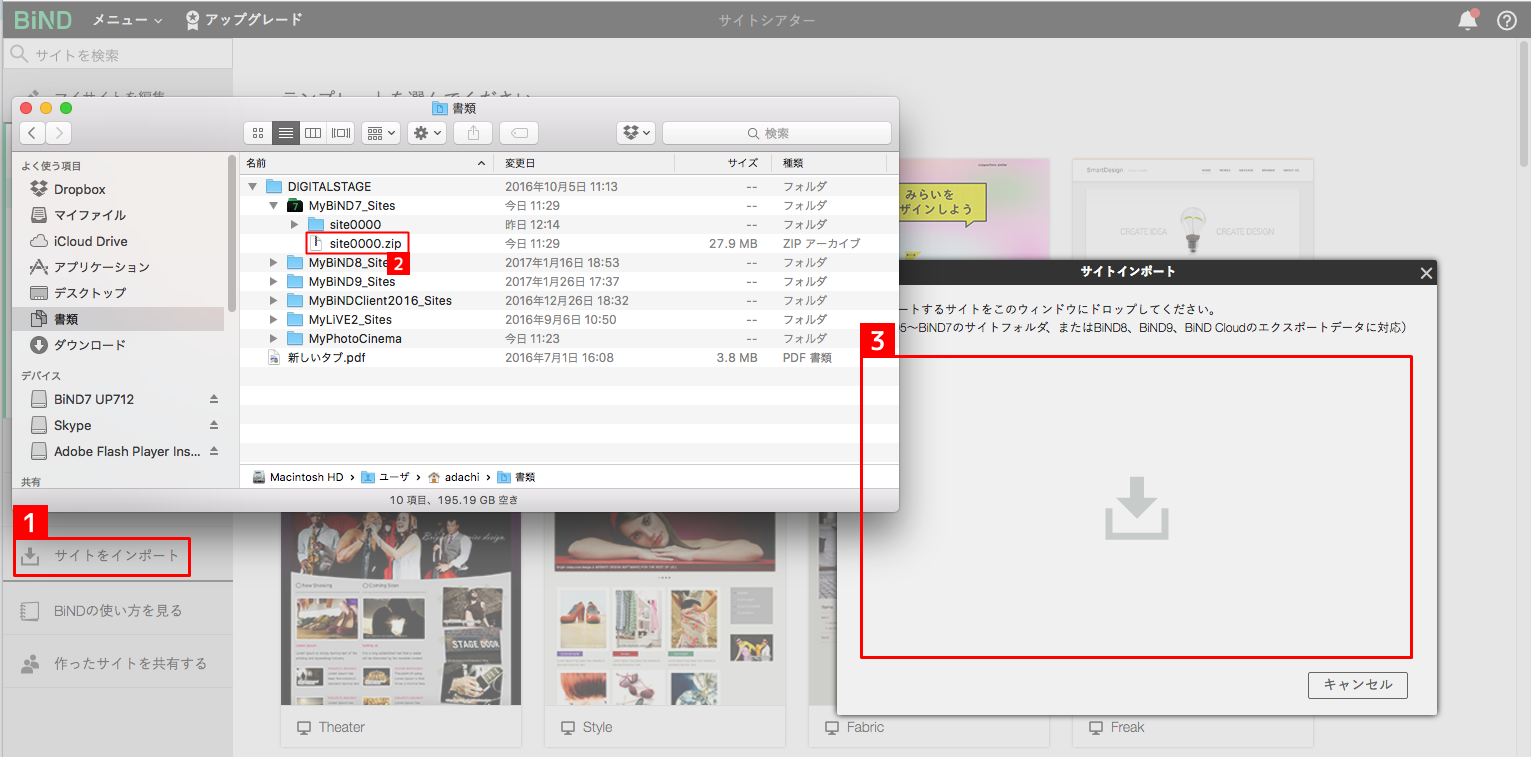Viewport: 1531px width, 757px height.
Task: Expand MyPhotoCinema folder
Action: [x=273, y=339]
